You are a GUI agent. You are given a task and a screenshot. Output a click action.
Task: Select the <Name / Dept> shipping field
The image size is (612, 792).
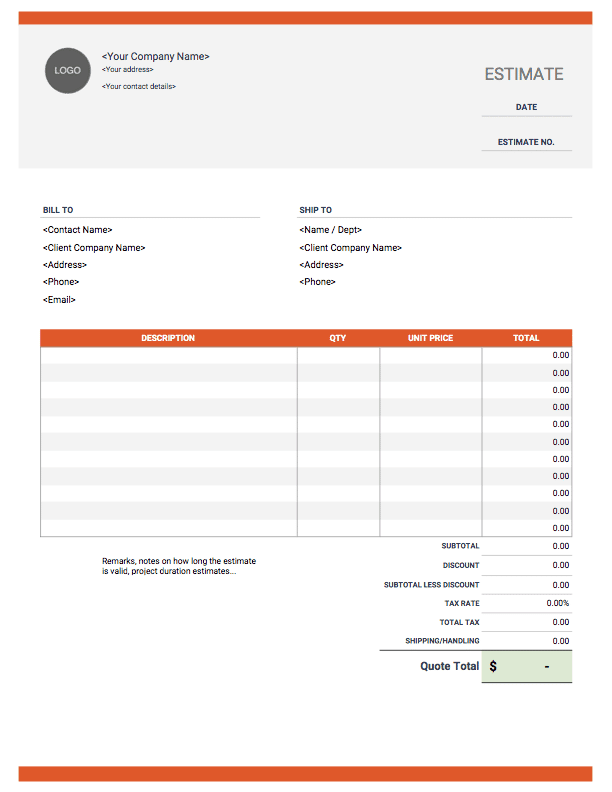(x=330, y=230)
